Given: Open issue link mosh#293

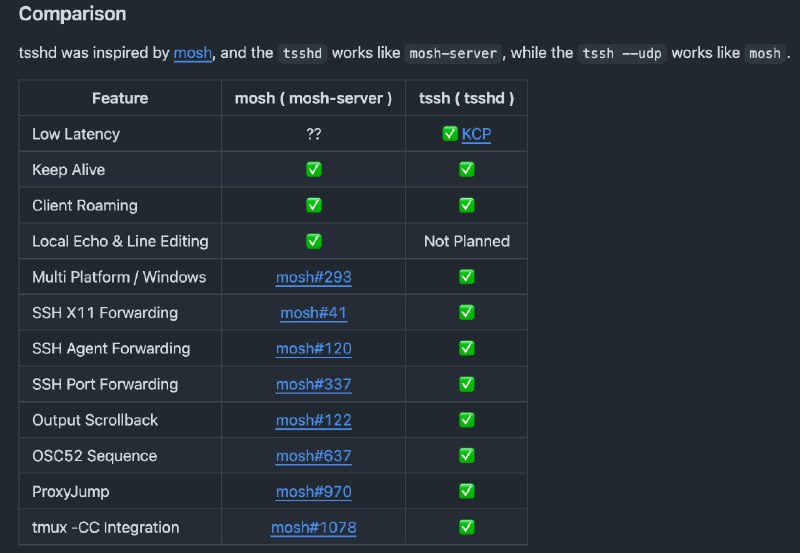Looking at the screenshot, I should (x=313, y=277).
